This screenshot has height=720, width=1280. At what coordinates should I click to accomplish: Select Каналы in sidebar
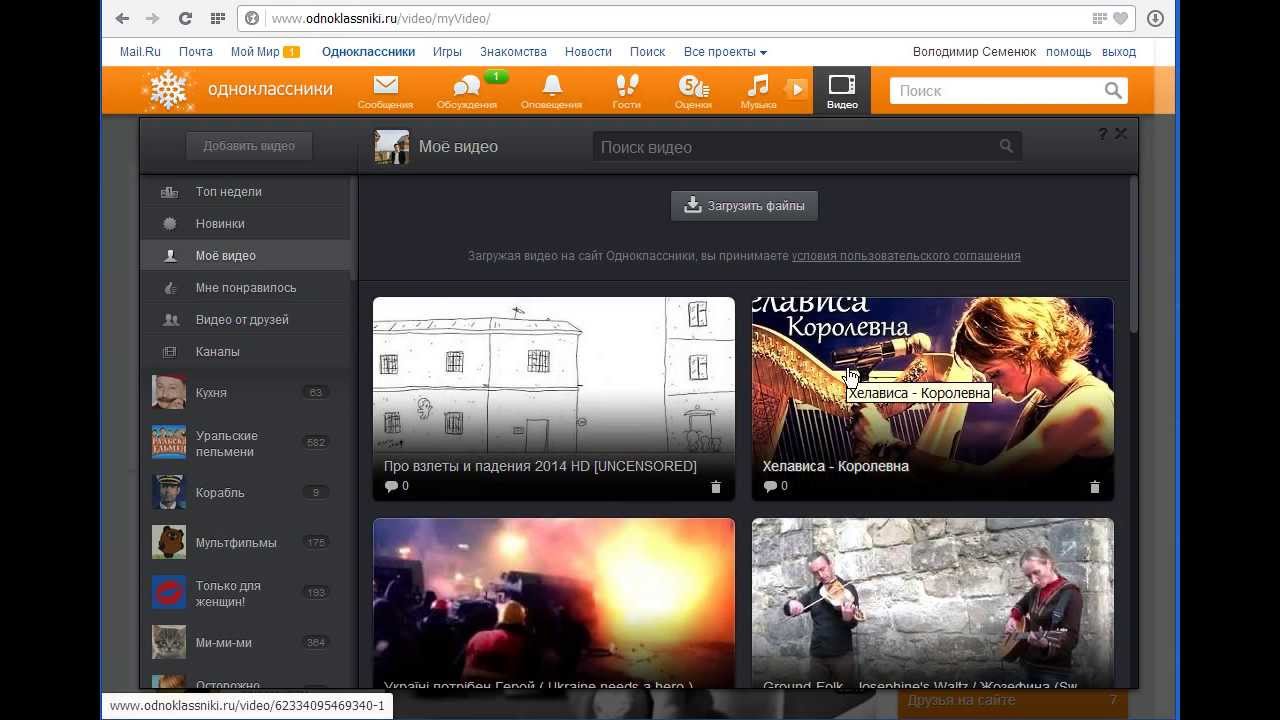(245, 352)
